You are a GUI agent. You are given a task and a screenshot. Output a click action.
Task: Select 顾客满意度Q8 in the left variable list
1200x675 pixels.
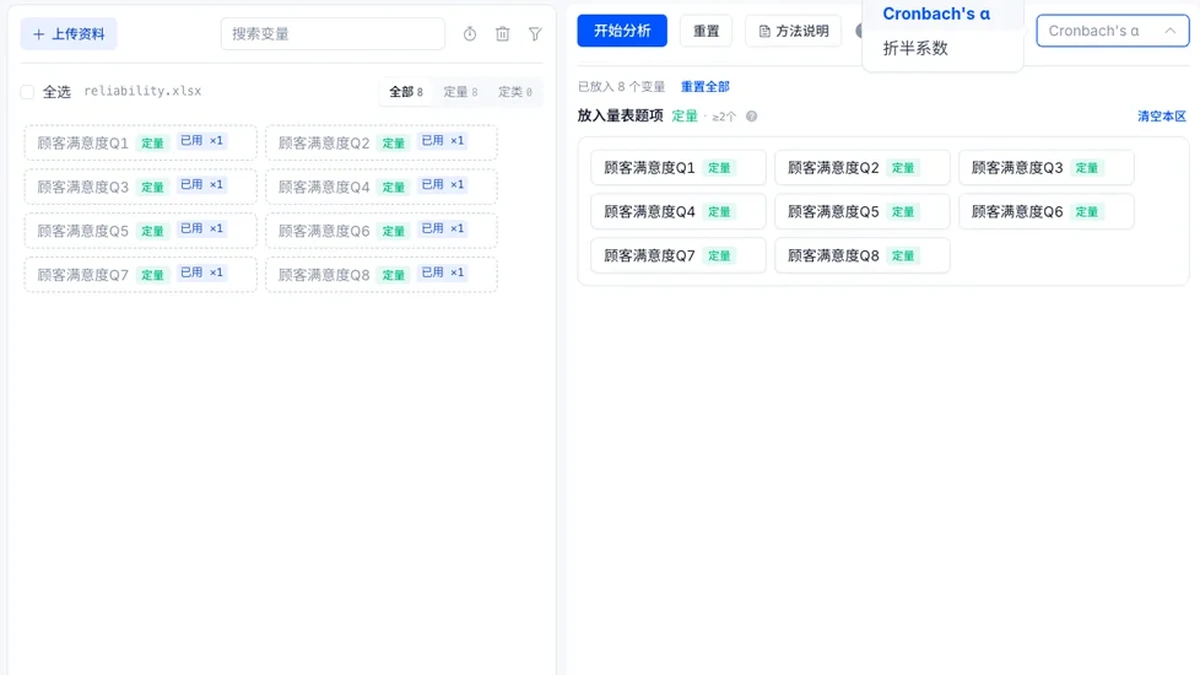pyautogui.click(x=381, y=274)
